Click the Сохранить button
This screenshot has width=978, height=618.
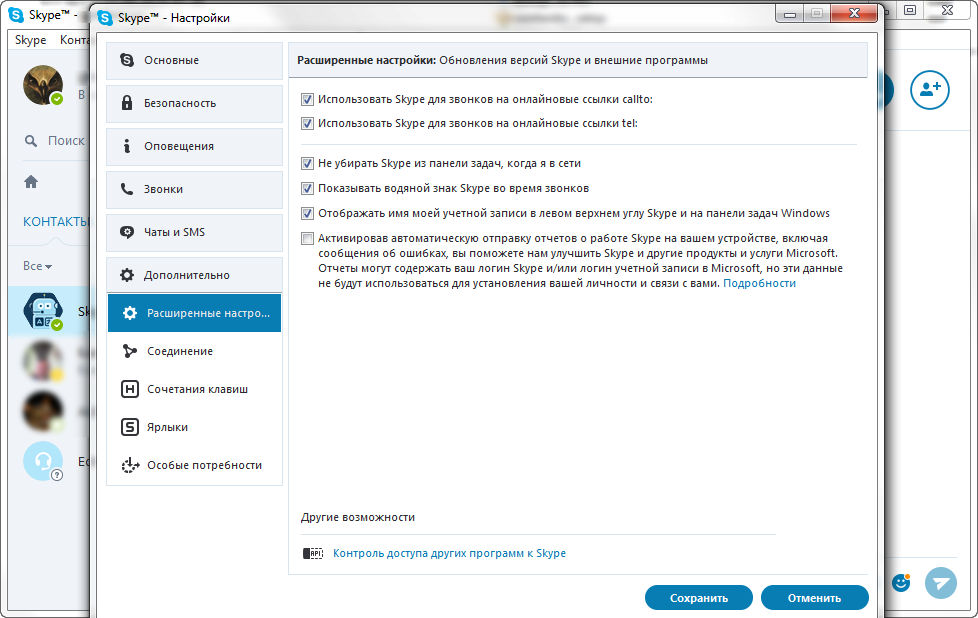point(698,598)
